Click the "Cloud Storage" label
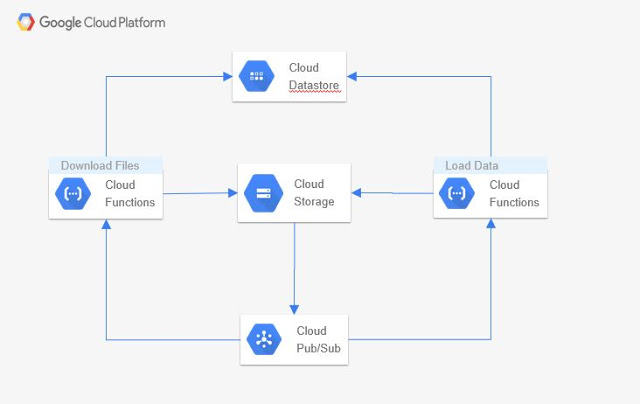Image resolution: width=640 pixels, height=404 pixels. tap(314, 193)
